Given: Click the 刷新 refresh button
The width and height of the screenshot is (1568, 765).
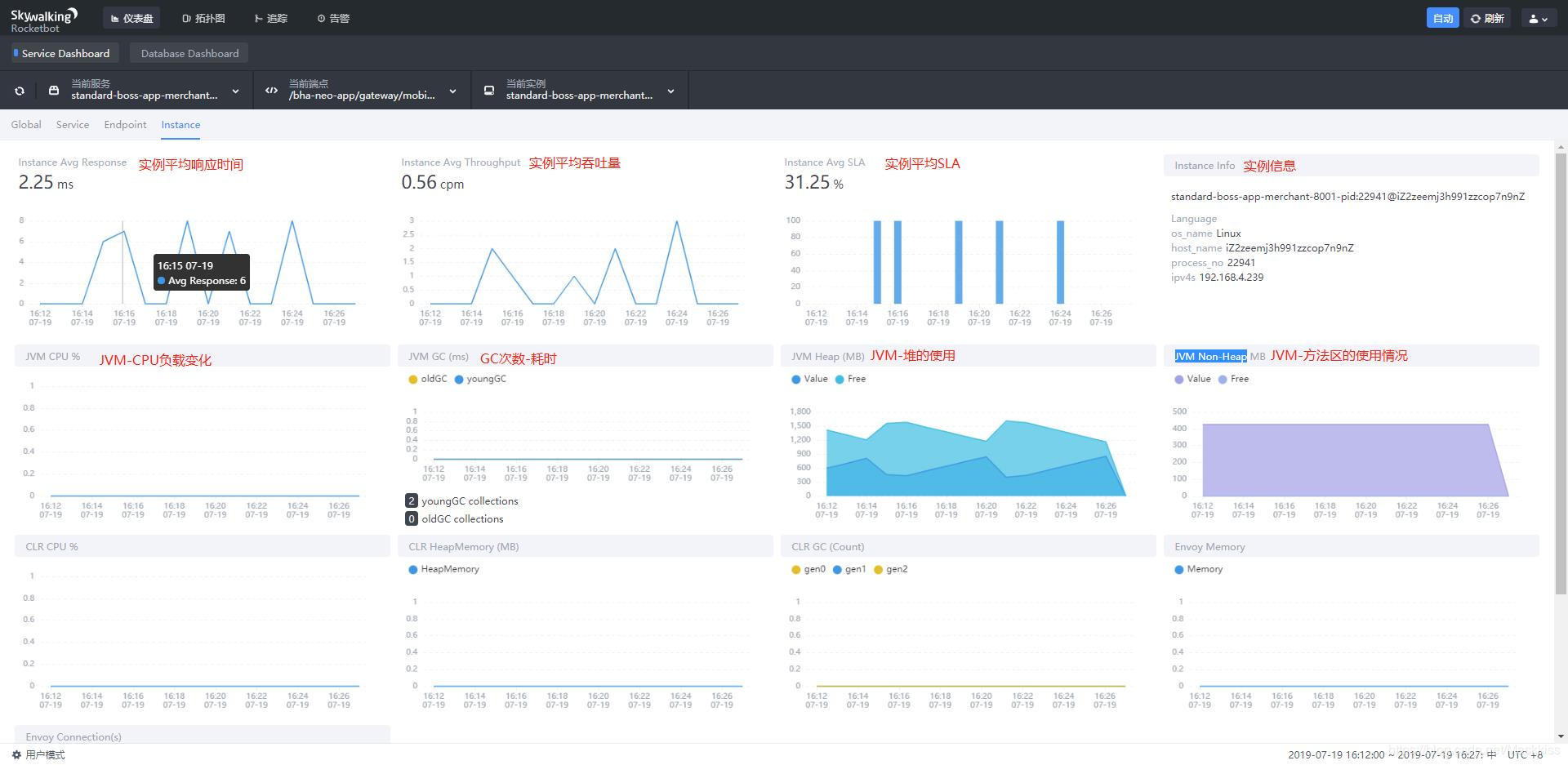Looking at the screenshot, I should pos(1487,18).
